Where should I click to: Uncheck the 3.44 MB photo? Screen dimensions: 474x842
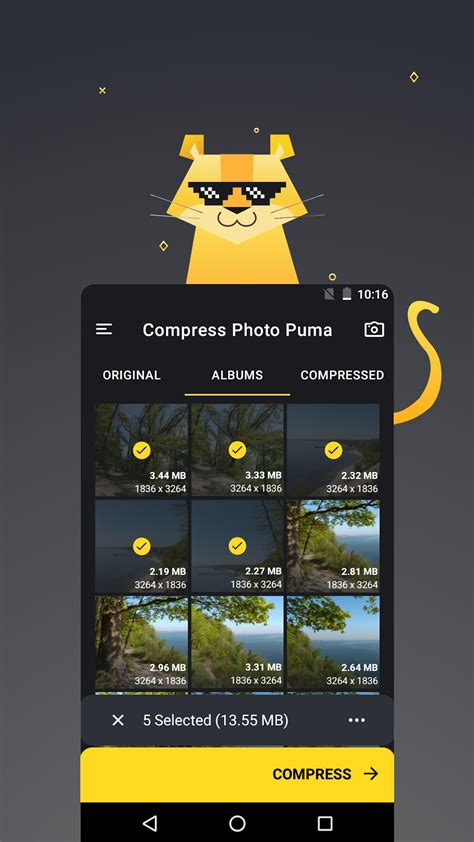[142, 450]
